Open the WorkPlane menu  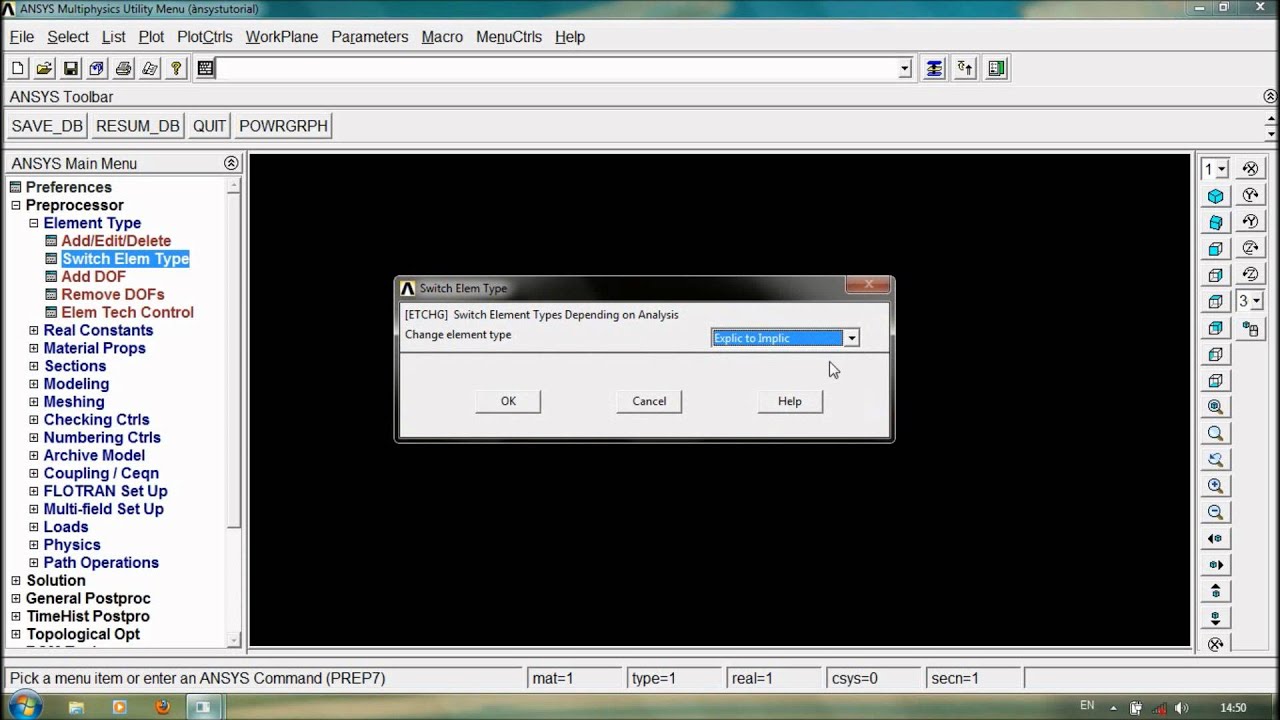coord(282,37)
